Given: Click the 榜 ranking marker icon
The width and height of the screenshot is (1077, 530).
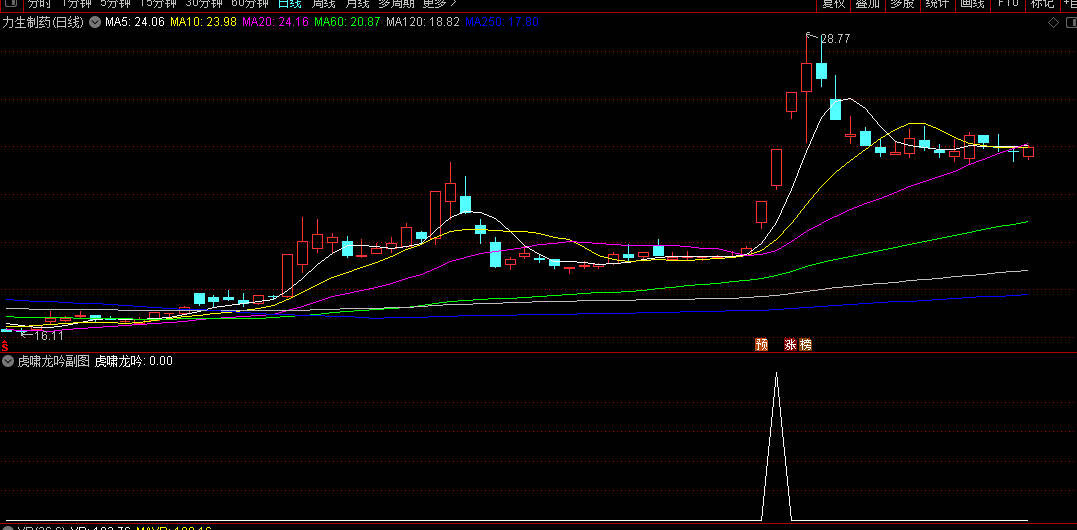Looking at the screenshot, I should [805, 345].
